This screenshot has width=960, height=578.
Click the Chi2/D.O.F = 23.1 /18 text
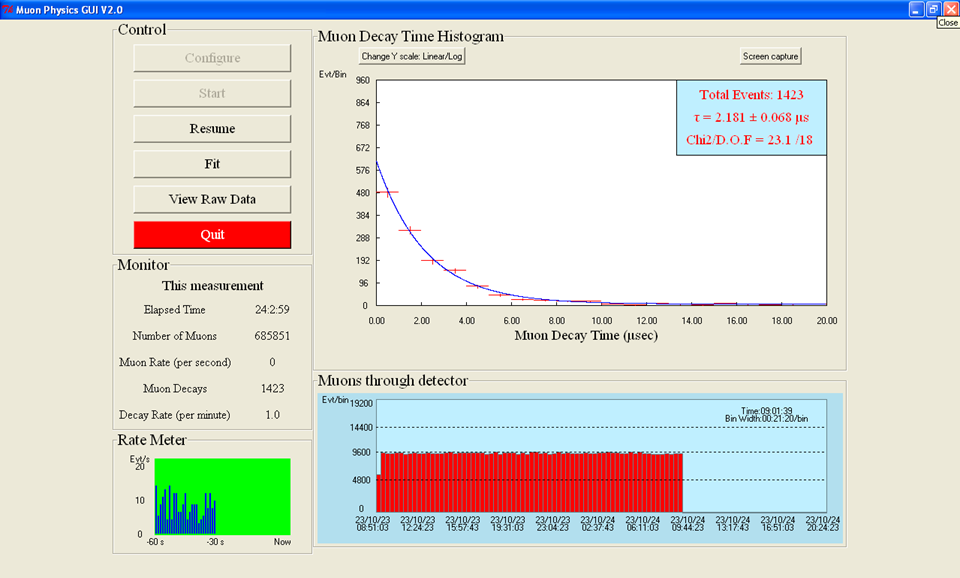click(x=749, y=140)
